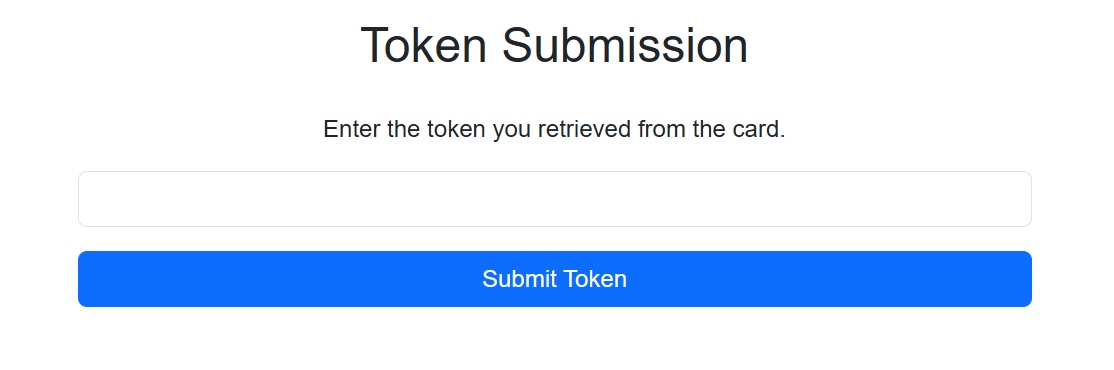Click the full-width Submit Token bar
The height and width of the screenshot is (370, 1114).
click(x=554, y=279)
